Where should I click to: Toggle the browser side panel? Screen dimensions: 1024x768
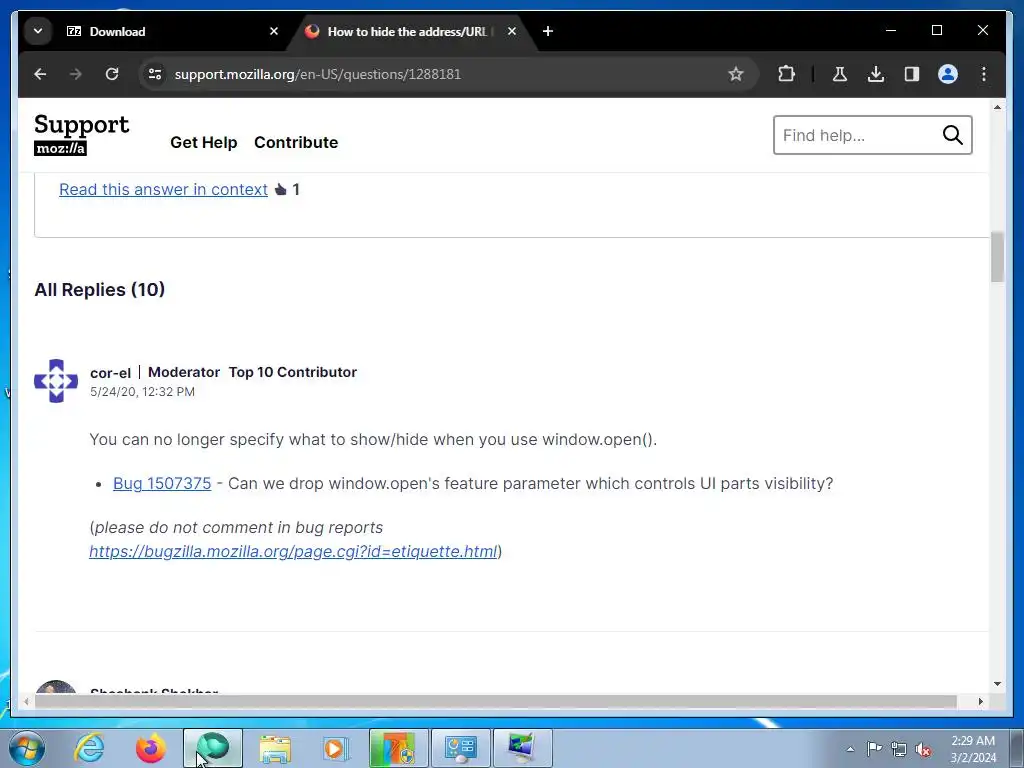tap(912, 74)
